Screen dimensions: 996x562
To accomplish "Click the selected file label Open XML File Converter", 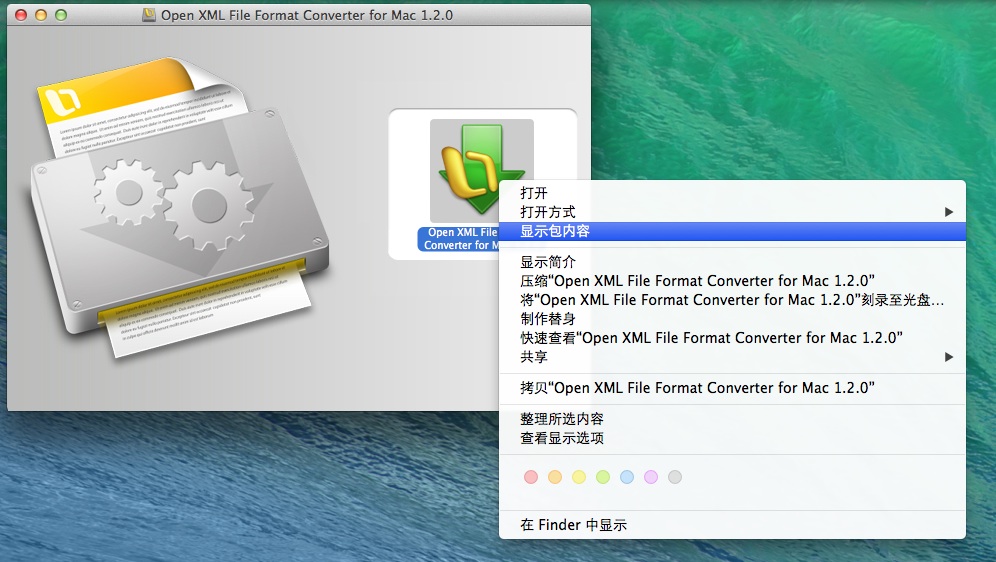I will point(459,239).
